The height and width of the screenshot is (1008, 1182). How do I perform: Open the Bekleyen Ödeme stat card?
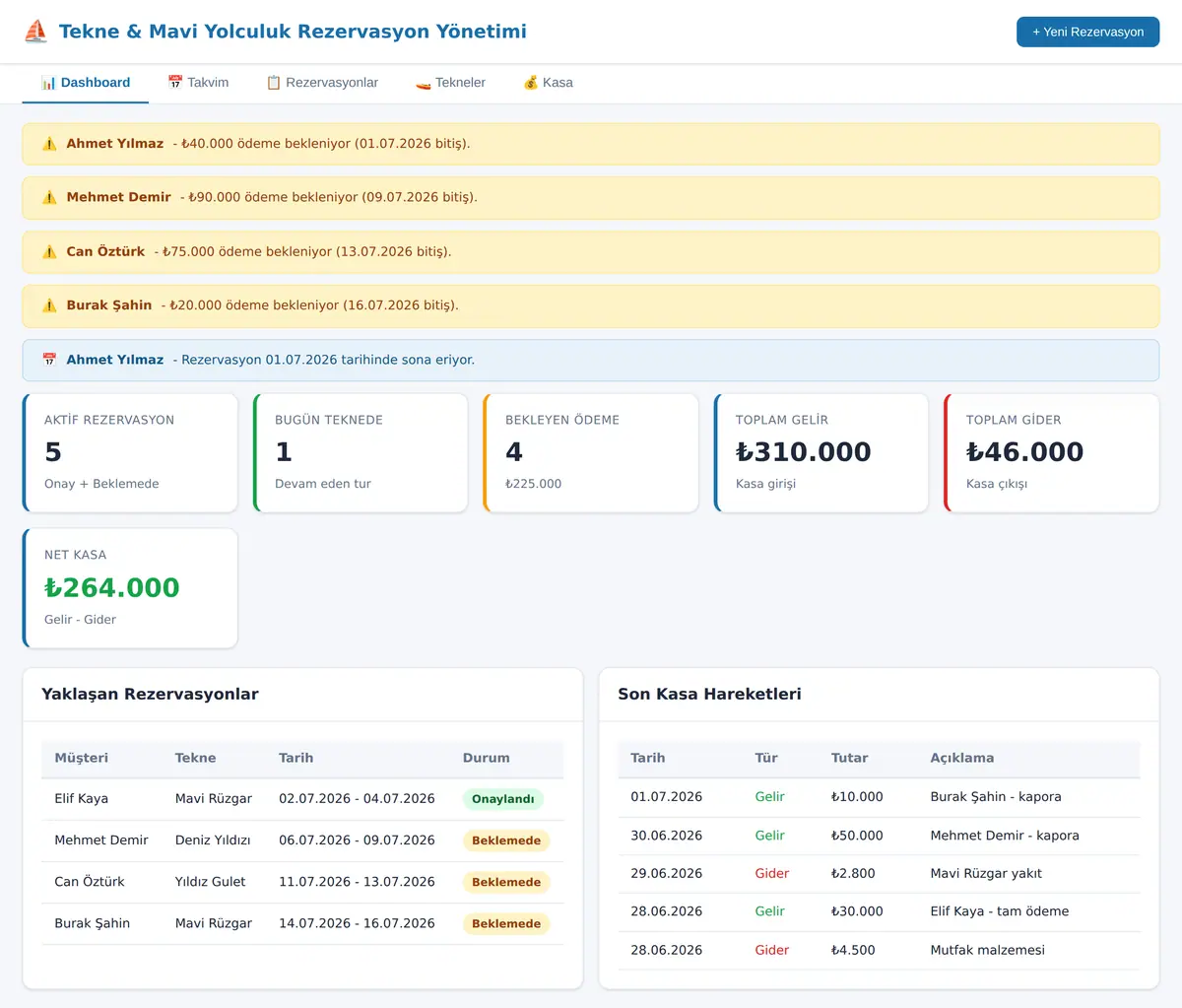591,453
